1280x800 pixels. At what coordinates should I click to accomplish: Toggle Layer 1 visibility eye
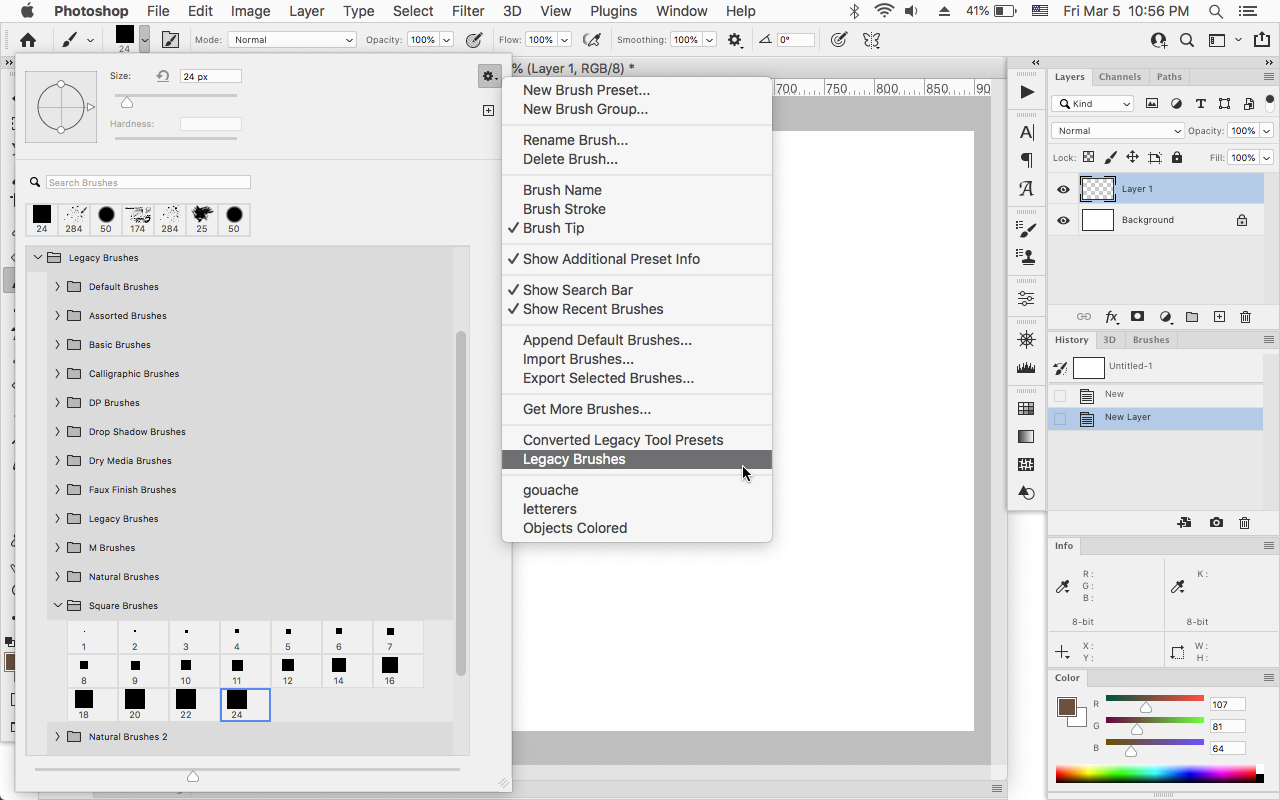[1063, 189]
